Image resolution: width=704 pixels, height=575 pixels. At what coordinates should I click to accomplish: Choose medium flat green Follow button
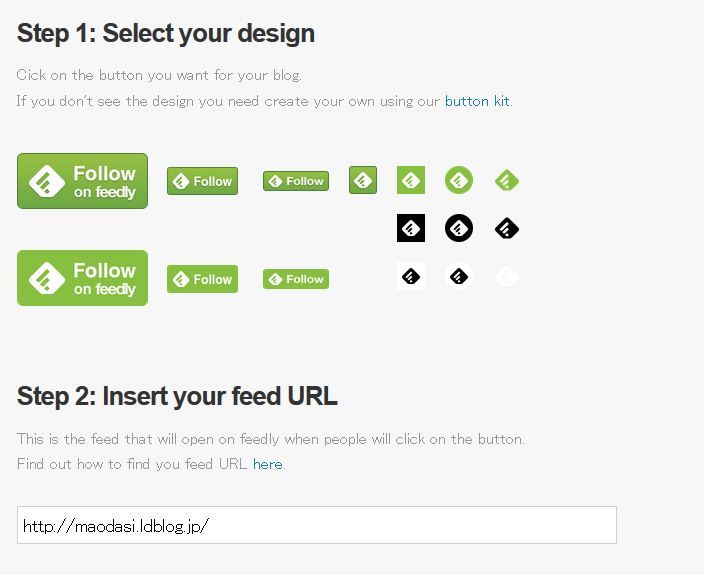click(x=202, y=279)
